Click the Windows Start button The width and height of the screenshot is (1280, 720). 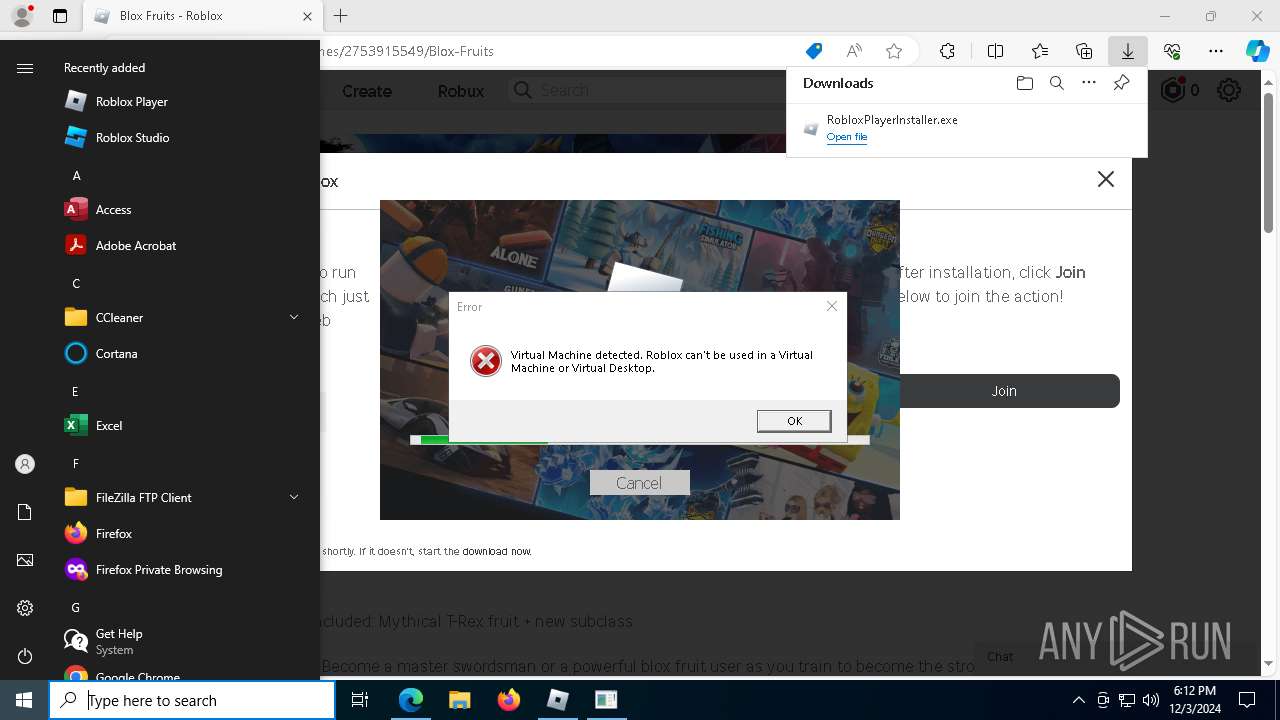[x=24, y=700]
